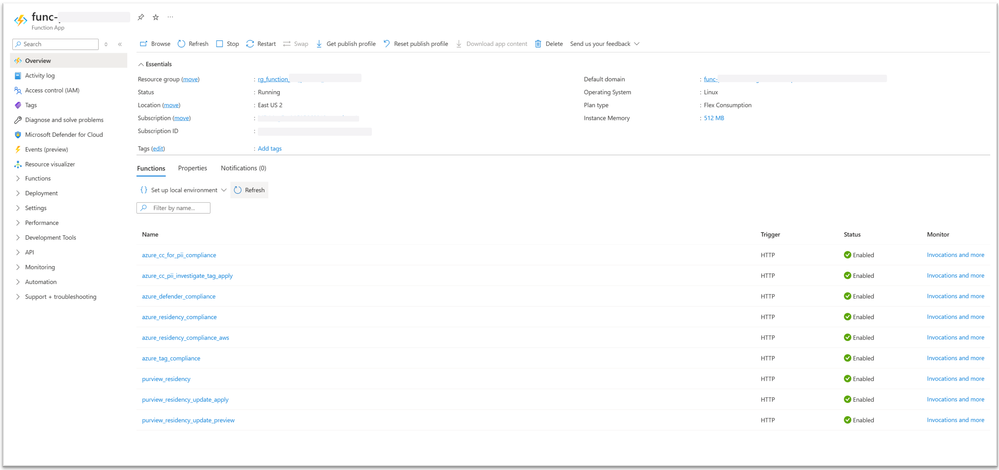Switch to the Notifications (0) tab

pos(243,168)
